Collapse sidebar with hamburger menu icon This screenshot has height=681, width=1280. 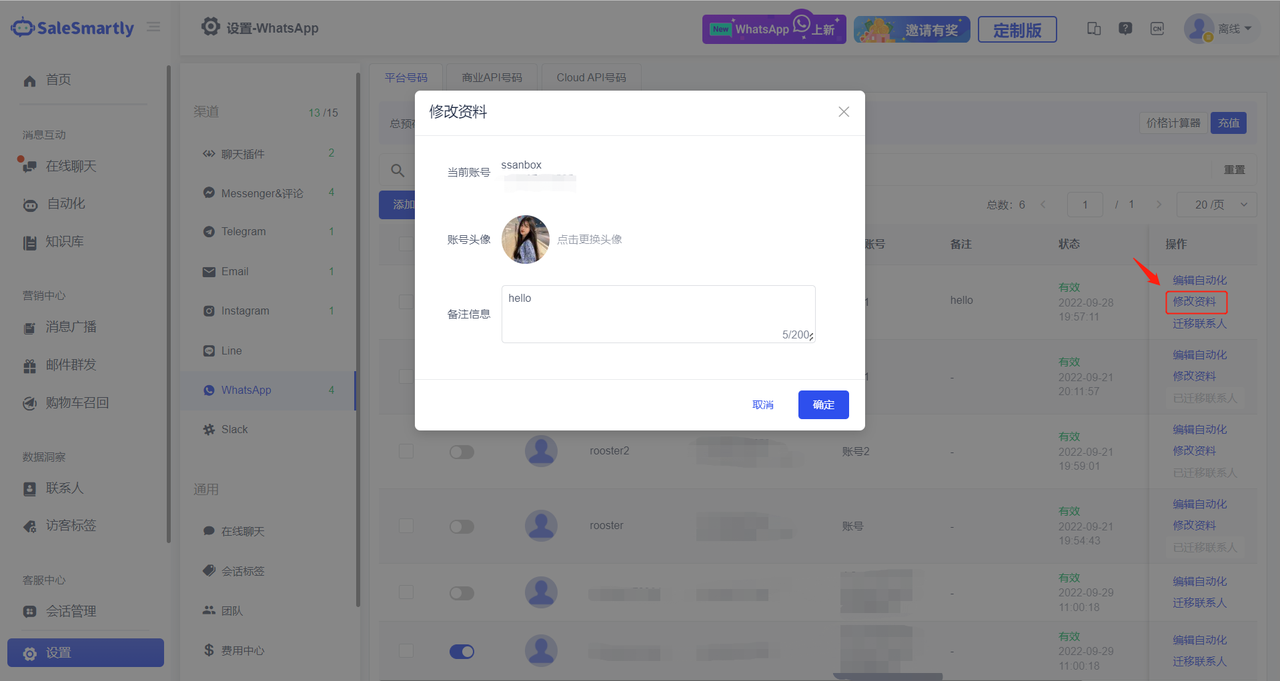pos(153,27)
